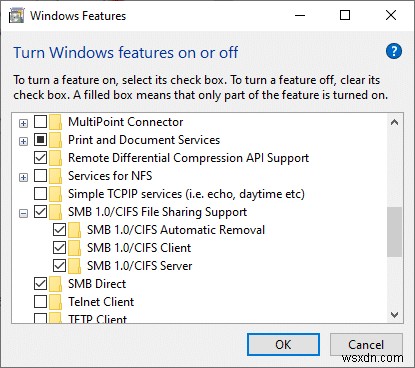Select the MultiPoint Connector folder icon
415x368 pixels.
tap(56, 122)
